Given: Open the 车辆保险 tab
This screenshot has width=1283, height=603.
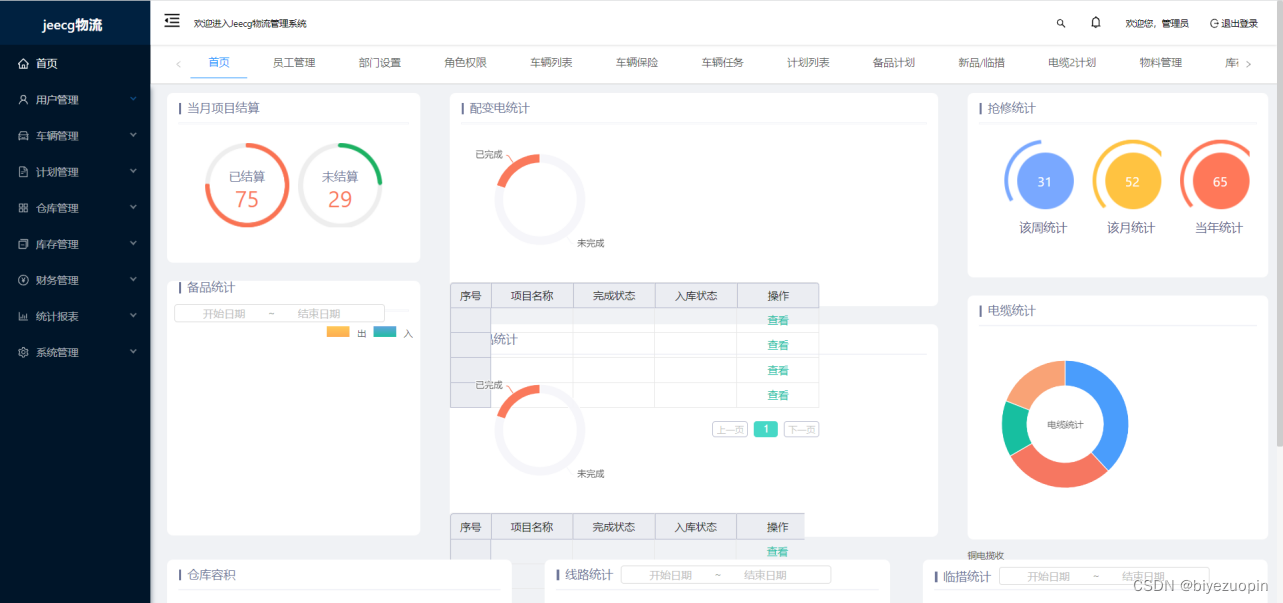Looking at the screenshot, I should click(638, 62).
